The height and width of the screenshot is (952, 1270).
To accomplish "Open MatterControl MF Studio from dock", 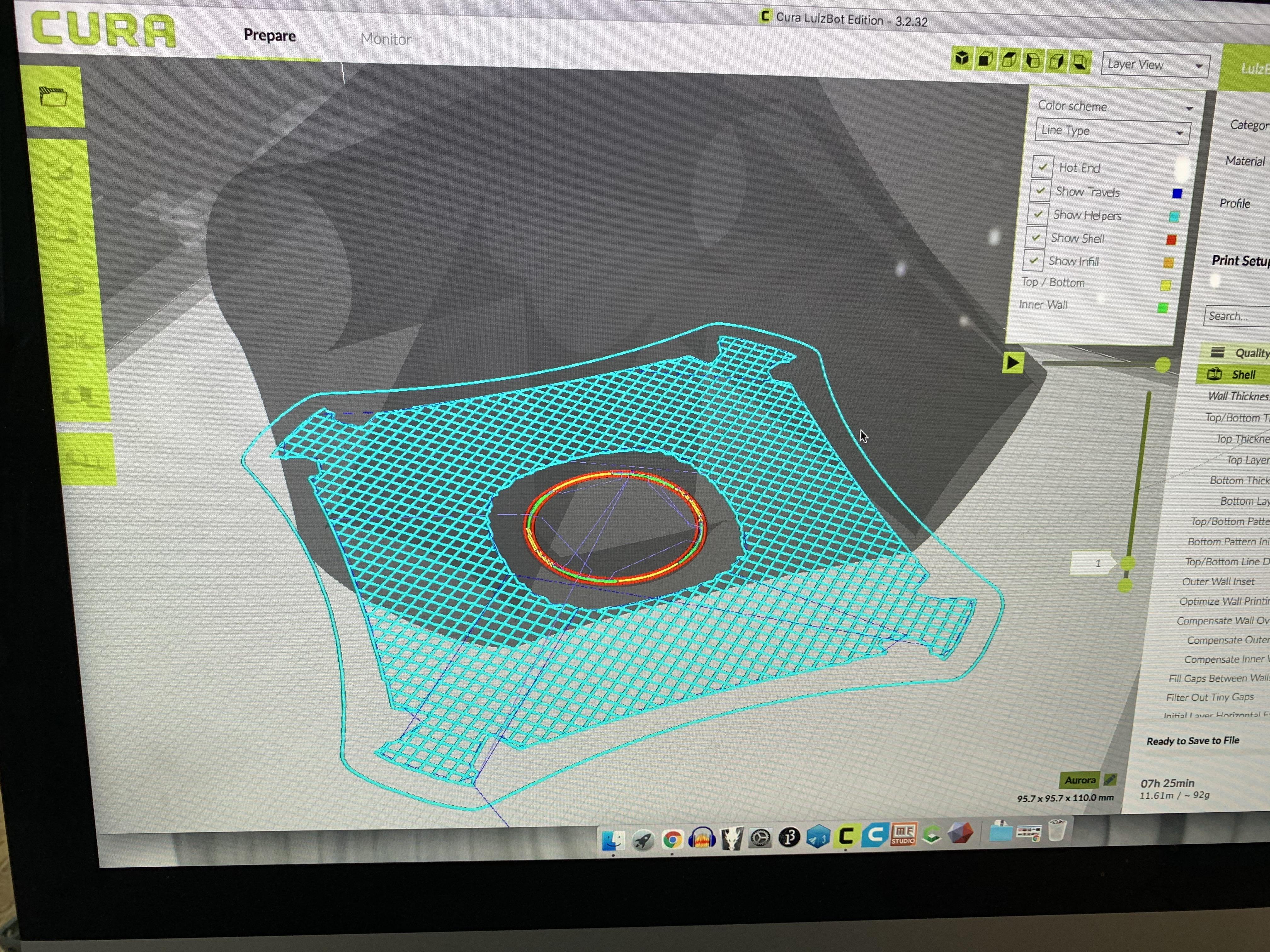I will click(903, 834).
